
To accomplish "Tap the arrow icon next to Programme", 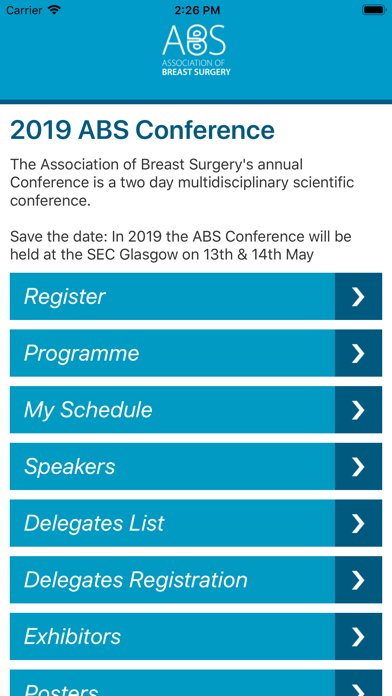I will tap(358, 353).
